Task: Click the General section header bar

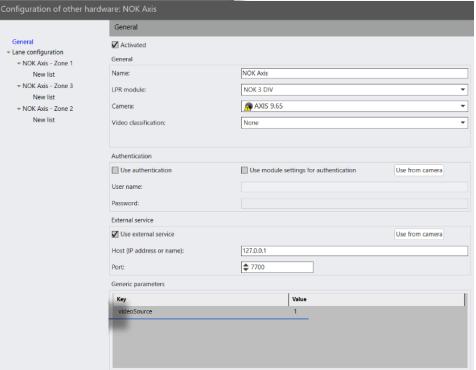Action: click(x=291, y=28)
